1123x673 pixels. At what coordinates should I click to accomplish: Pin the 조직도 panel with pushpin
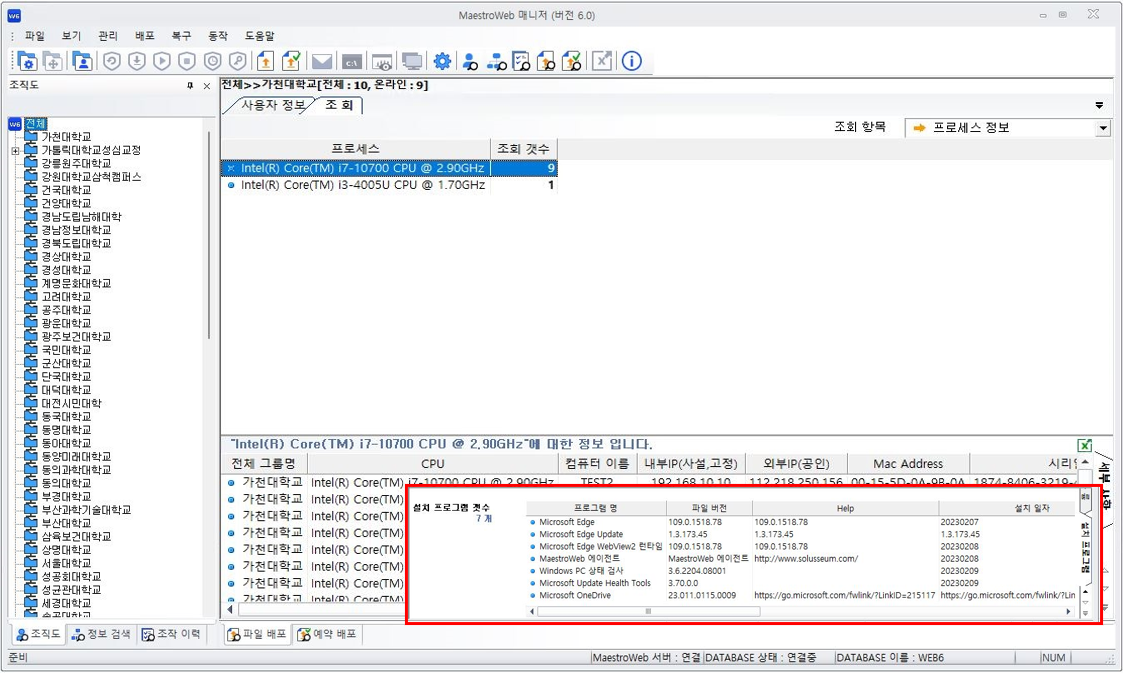[x=190, y=87]
